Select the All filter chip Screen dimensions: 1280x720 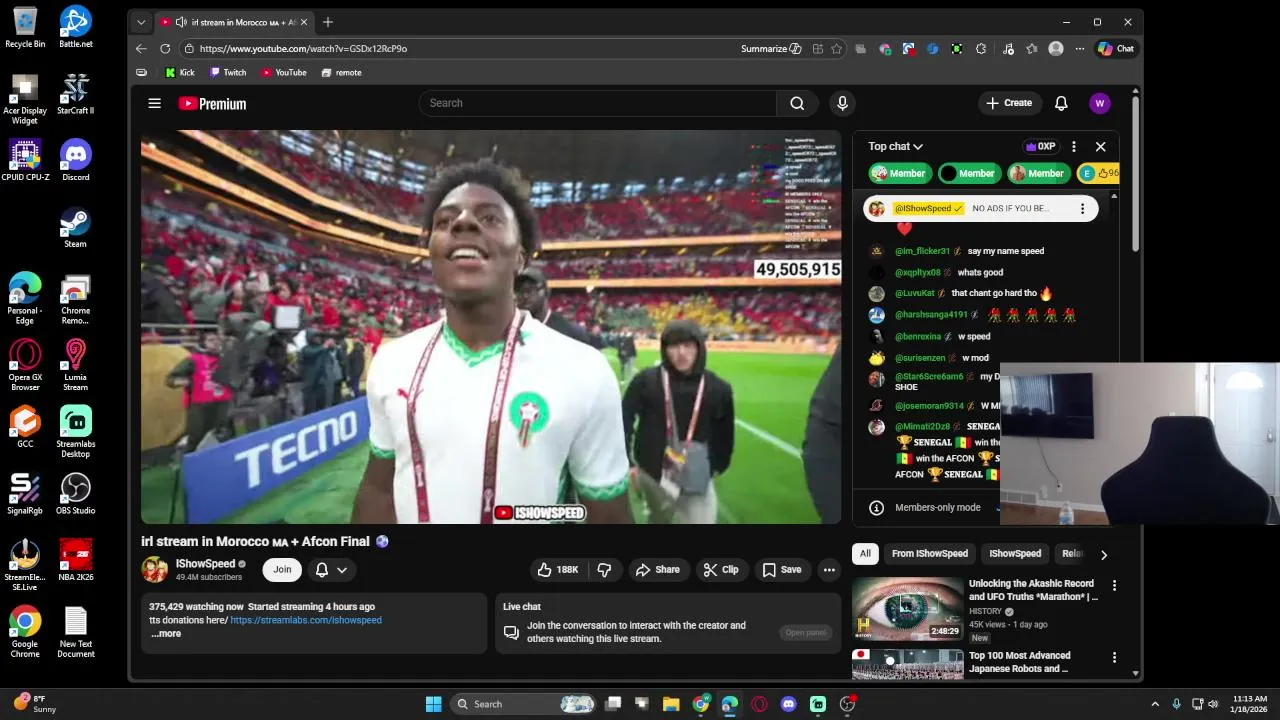point(865,553)
